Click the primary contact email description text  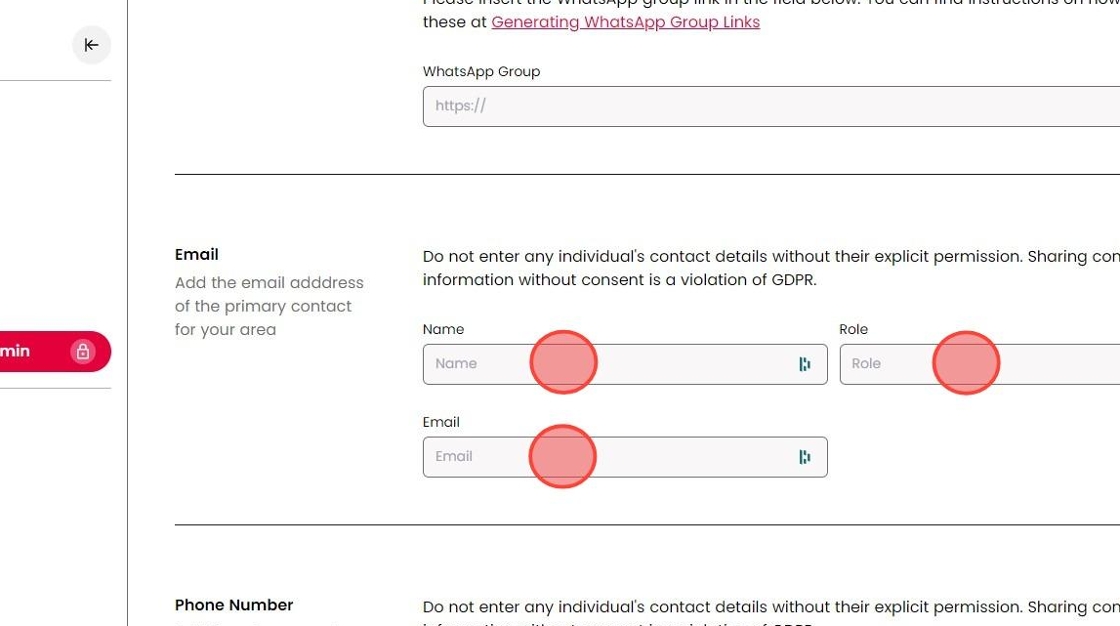(x=269, y=306)
